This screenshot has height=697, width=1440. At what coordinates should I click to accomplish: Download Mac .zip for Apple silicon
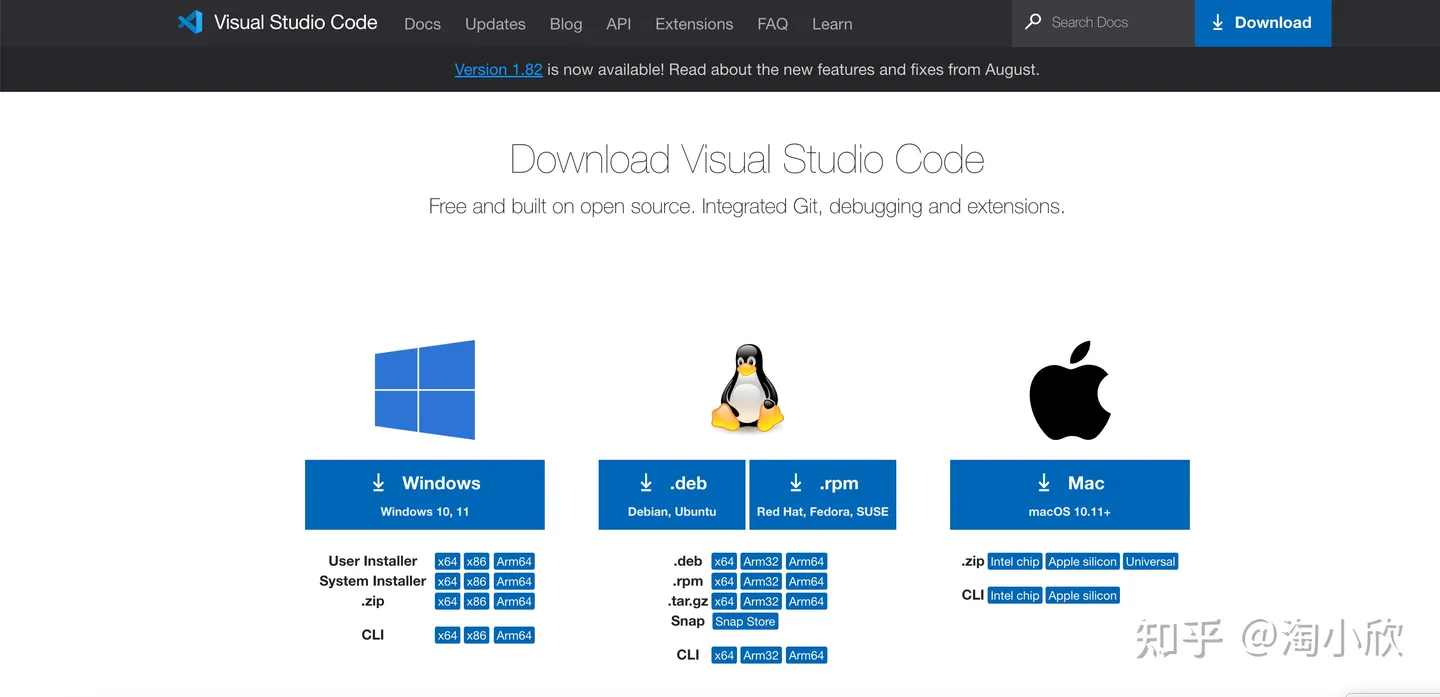coord(1082,562)
